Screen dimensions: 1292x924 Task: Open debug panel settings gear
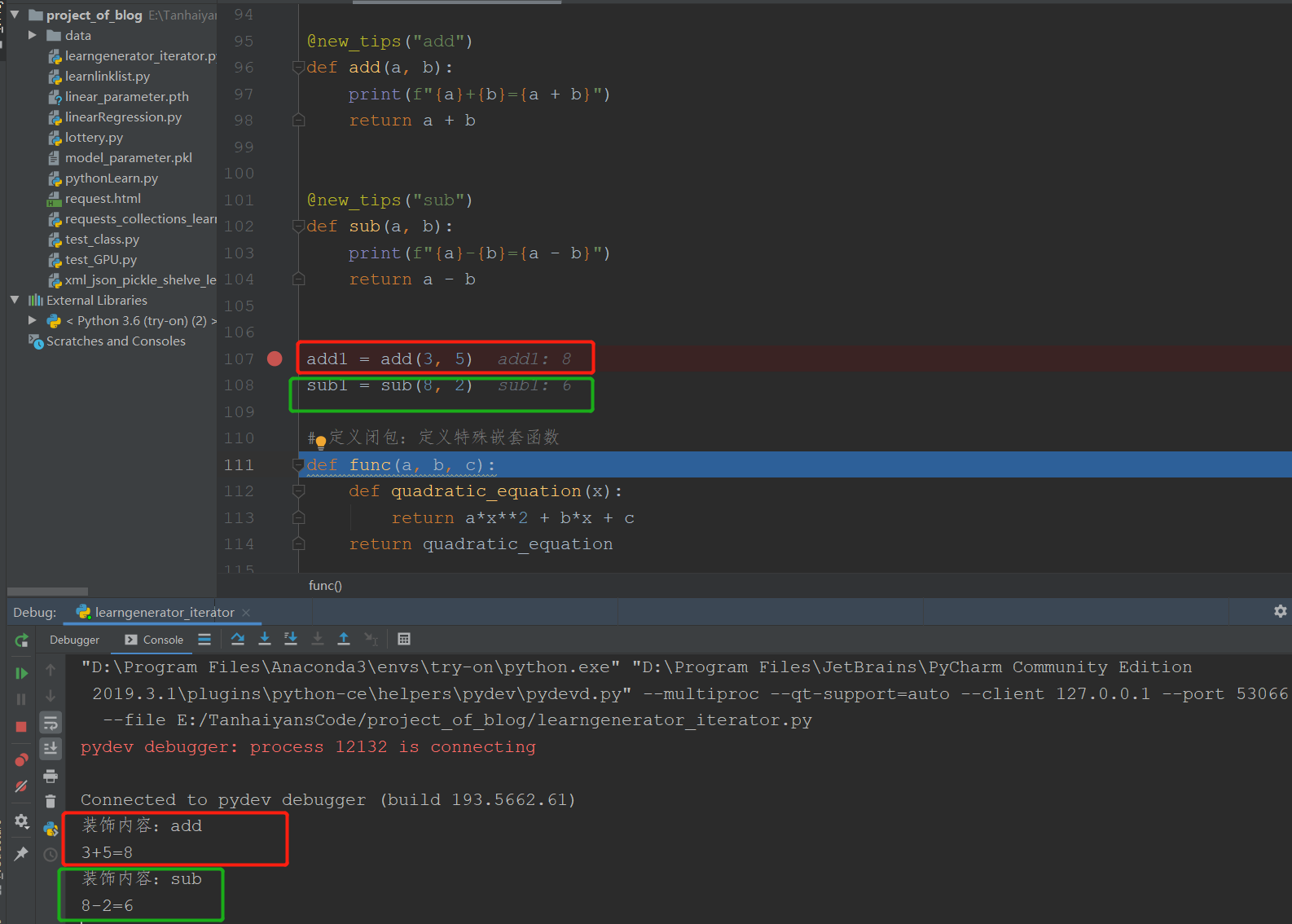click(x=1281, y=611)
